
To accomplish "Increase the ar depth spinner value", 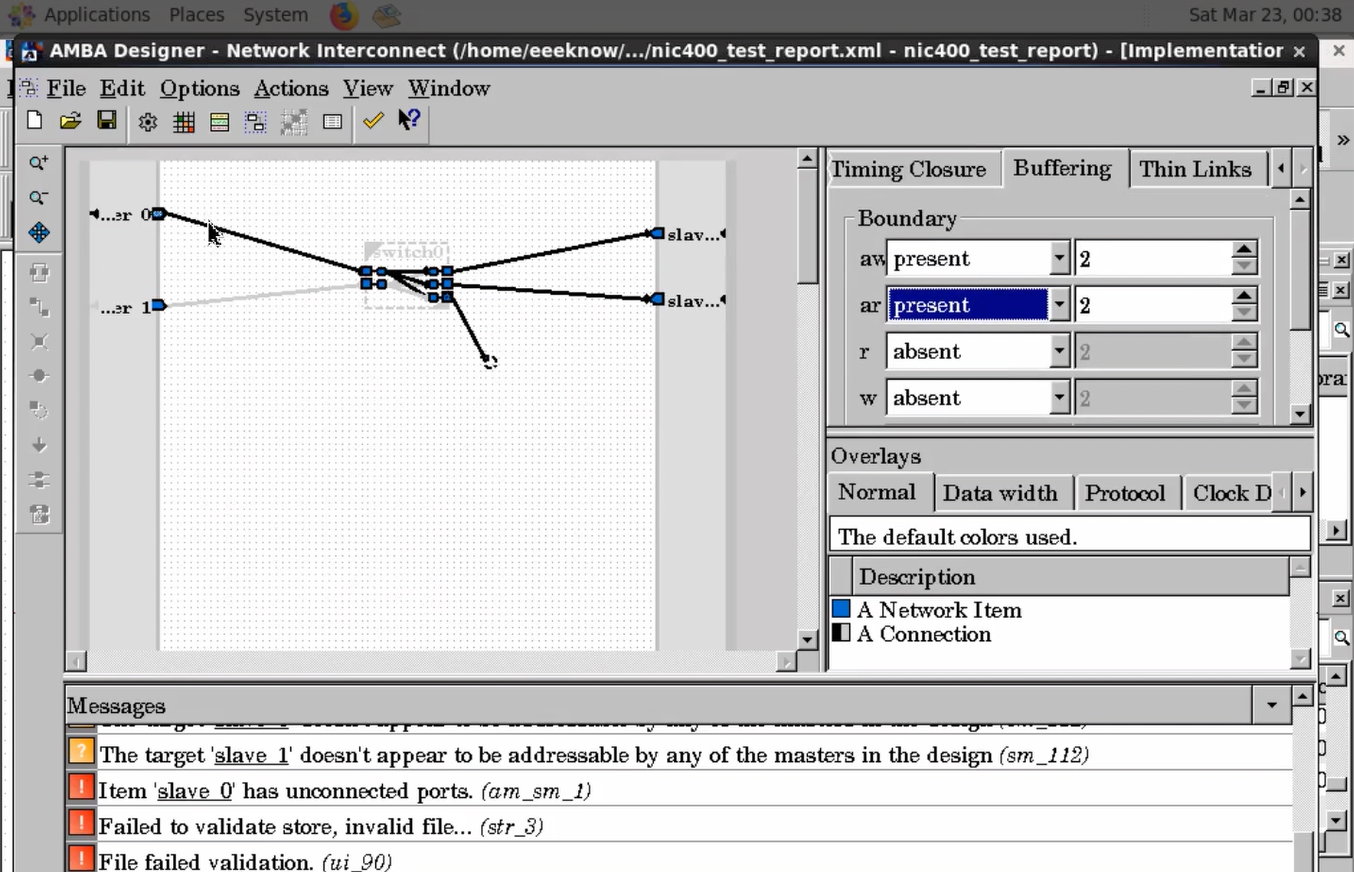I will [x=1244, y=296].
